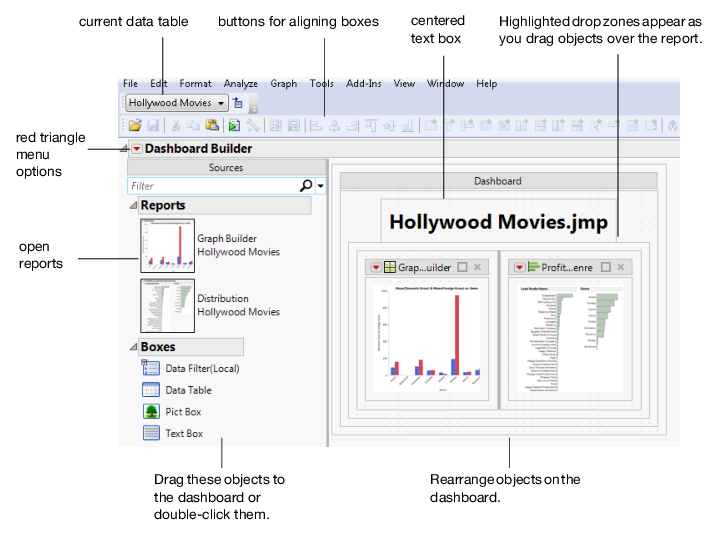
Task: Select the Distribution report thumbnail
Action: coord(167,304)
